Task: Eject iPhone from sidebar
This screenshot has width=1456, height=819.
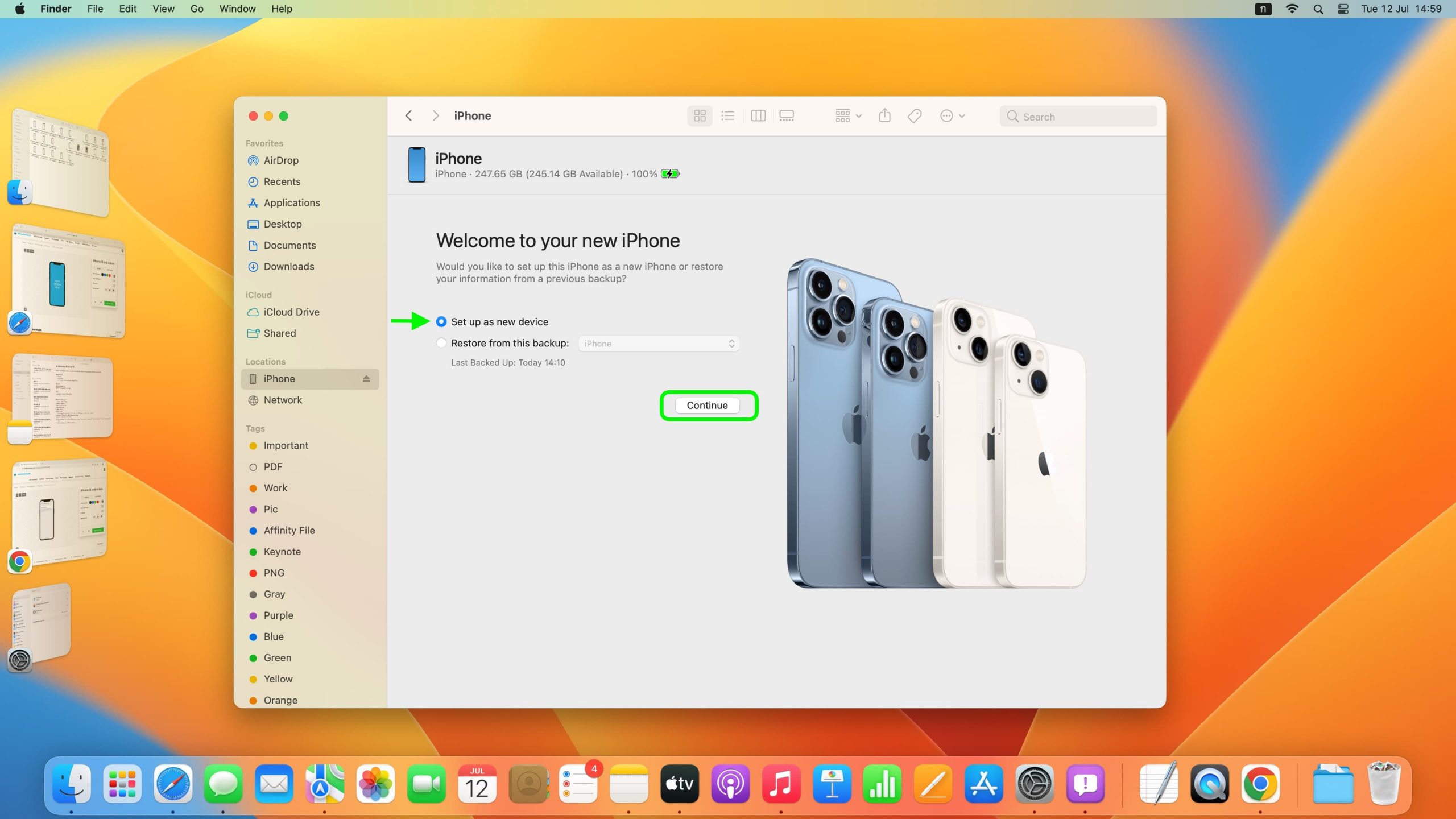Action: pyautogui.click(x=366, y=379)
